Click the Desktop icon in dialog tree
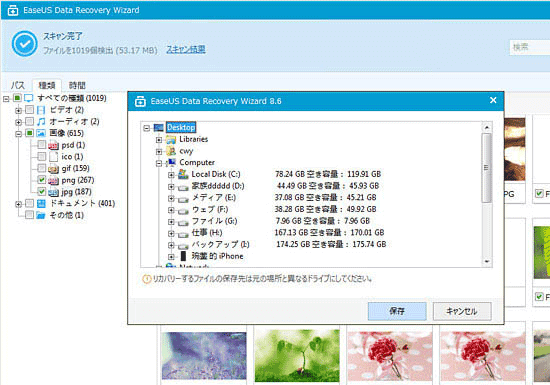 coord(159,128)
